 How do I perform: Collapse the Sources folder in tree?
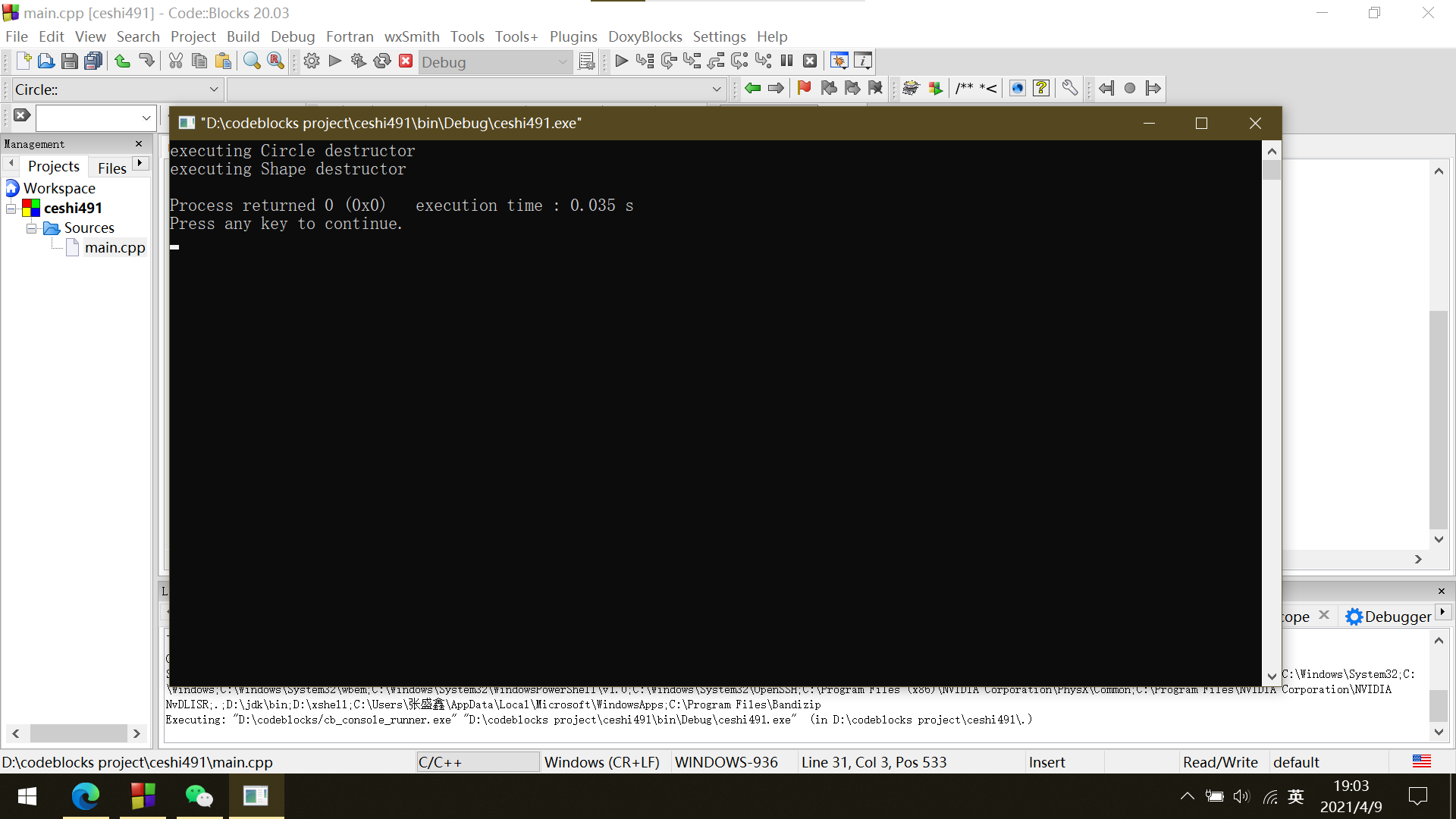[31, 228]
